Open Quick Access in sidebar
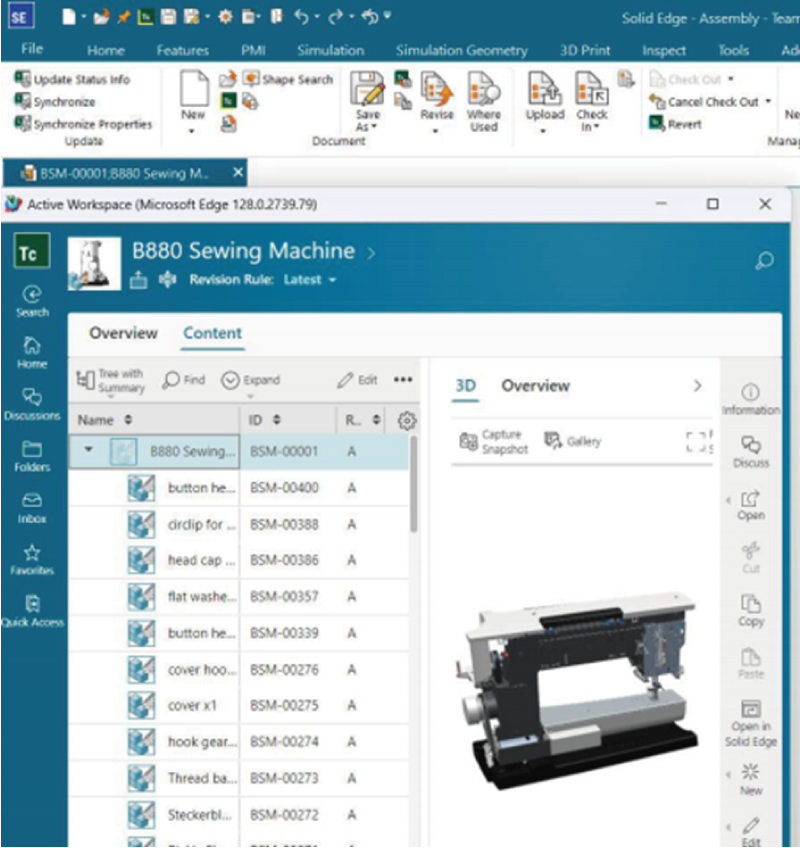 pyautogui.click(x=32, y=611)
